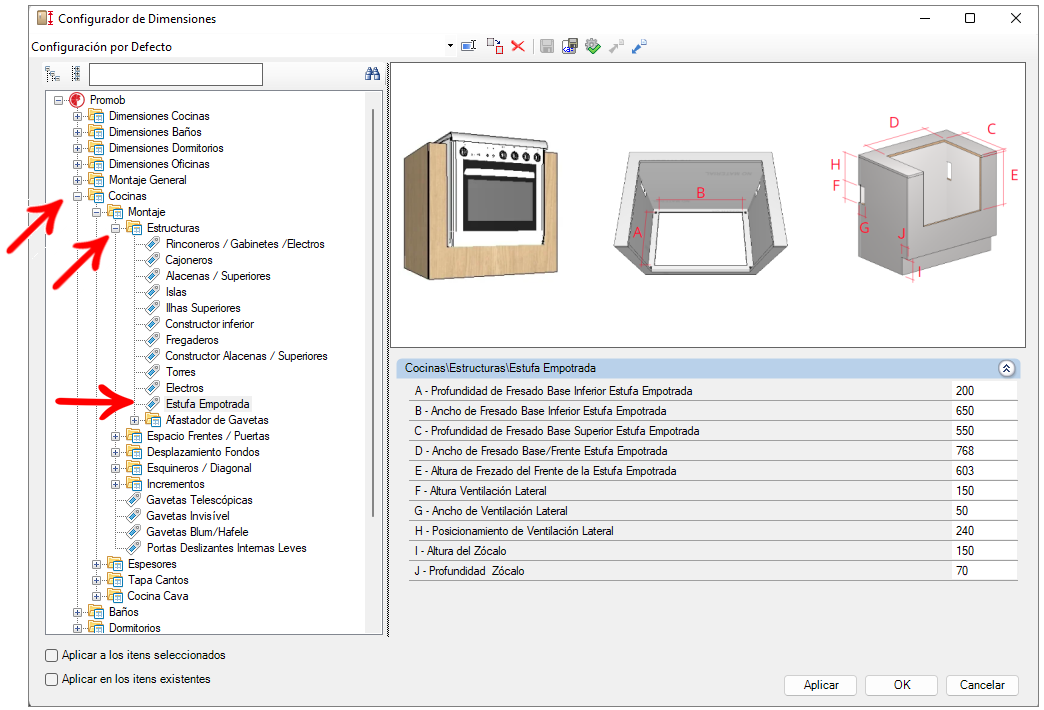Edit value 200 for Profundidad Fresado Base Inferior

pyautogui.click(x=984, y=391)
